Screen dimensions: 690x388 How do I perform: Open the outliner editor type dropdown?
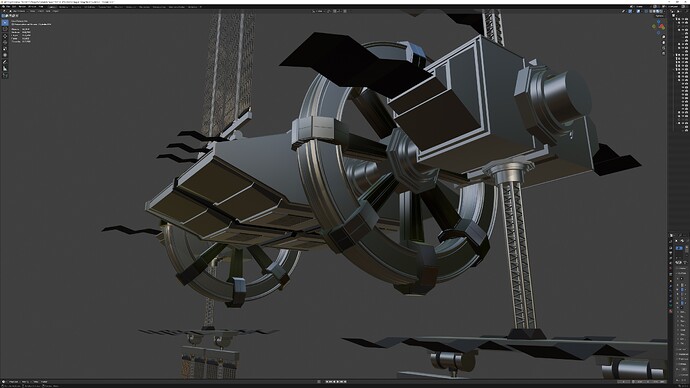672,11
